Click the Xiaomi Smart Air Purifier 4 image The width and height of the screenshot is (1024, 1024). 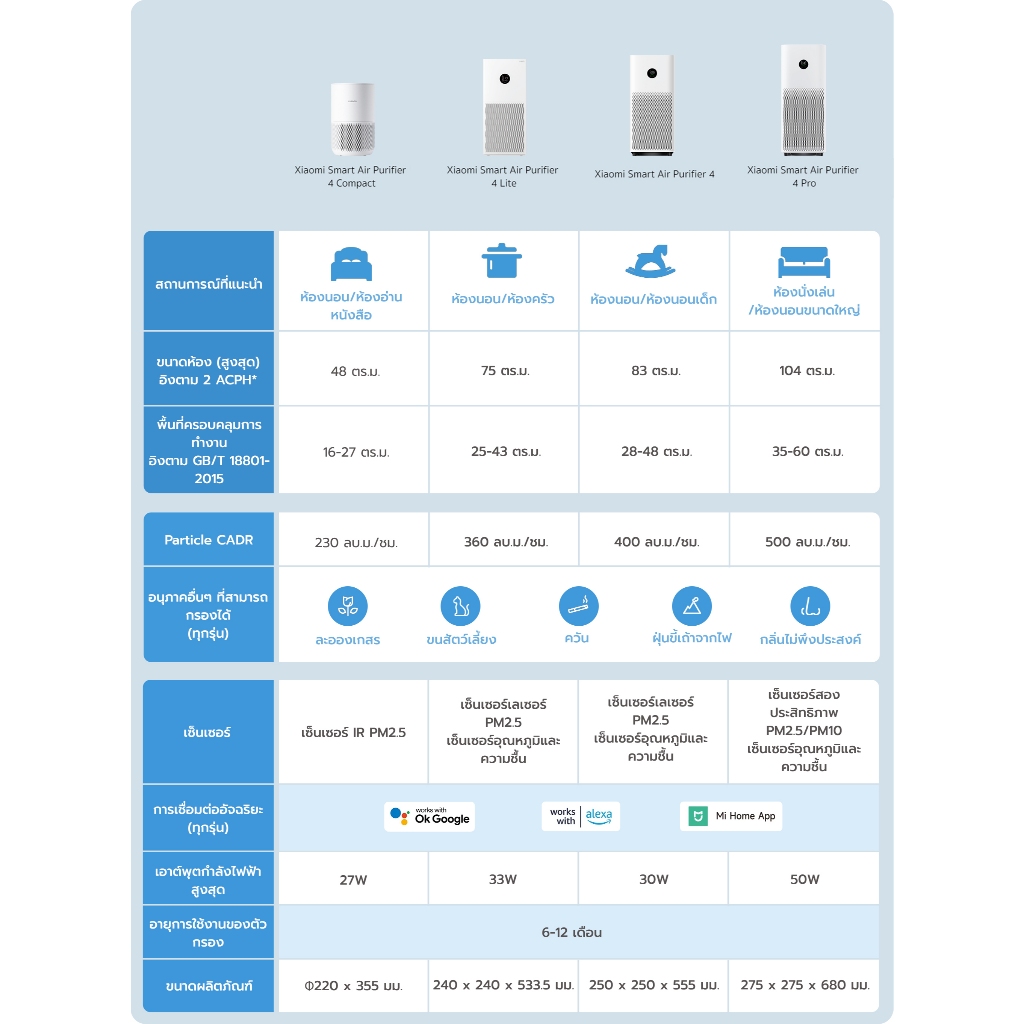pos(654,106)
